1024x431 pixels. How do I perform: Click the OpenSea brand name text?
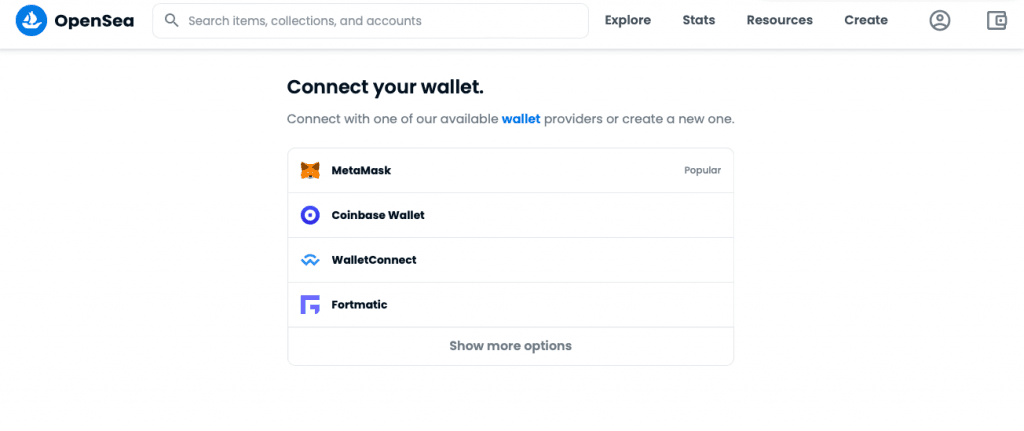94,20
